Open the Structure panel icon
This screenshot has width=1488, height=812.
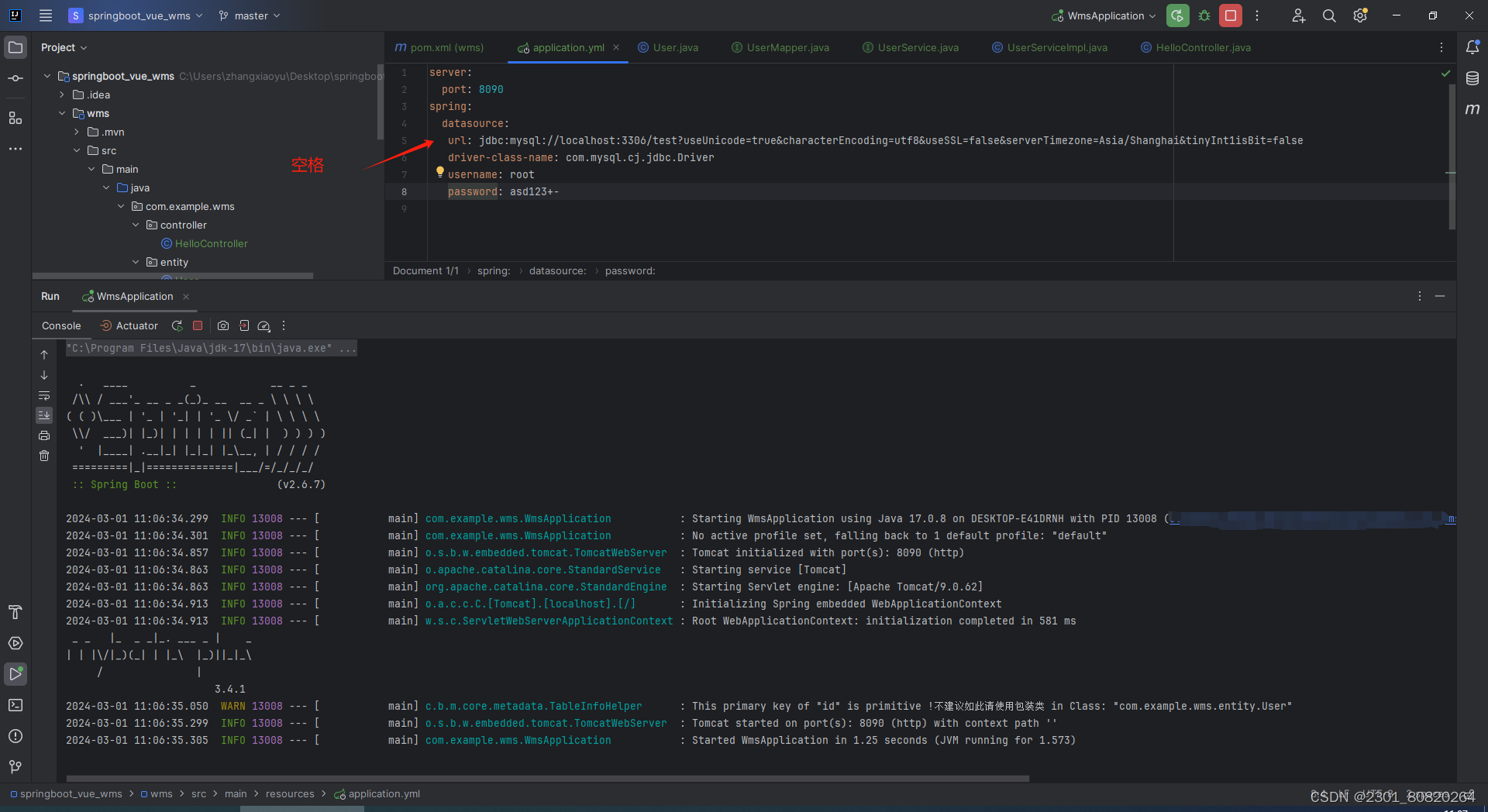coord(15,118)
